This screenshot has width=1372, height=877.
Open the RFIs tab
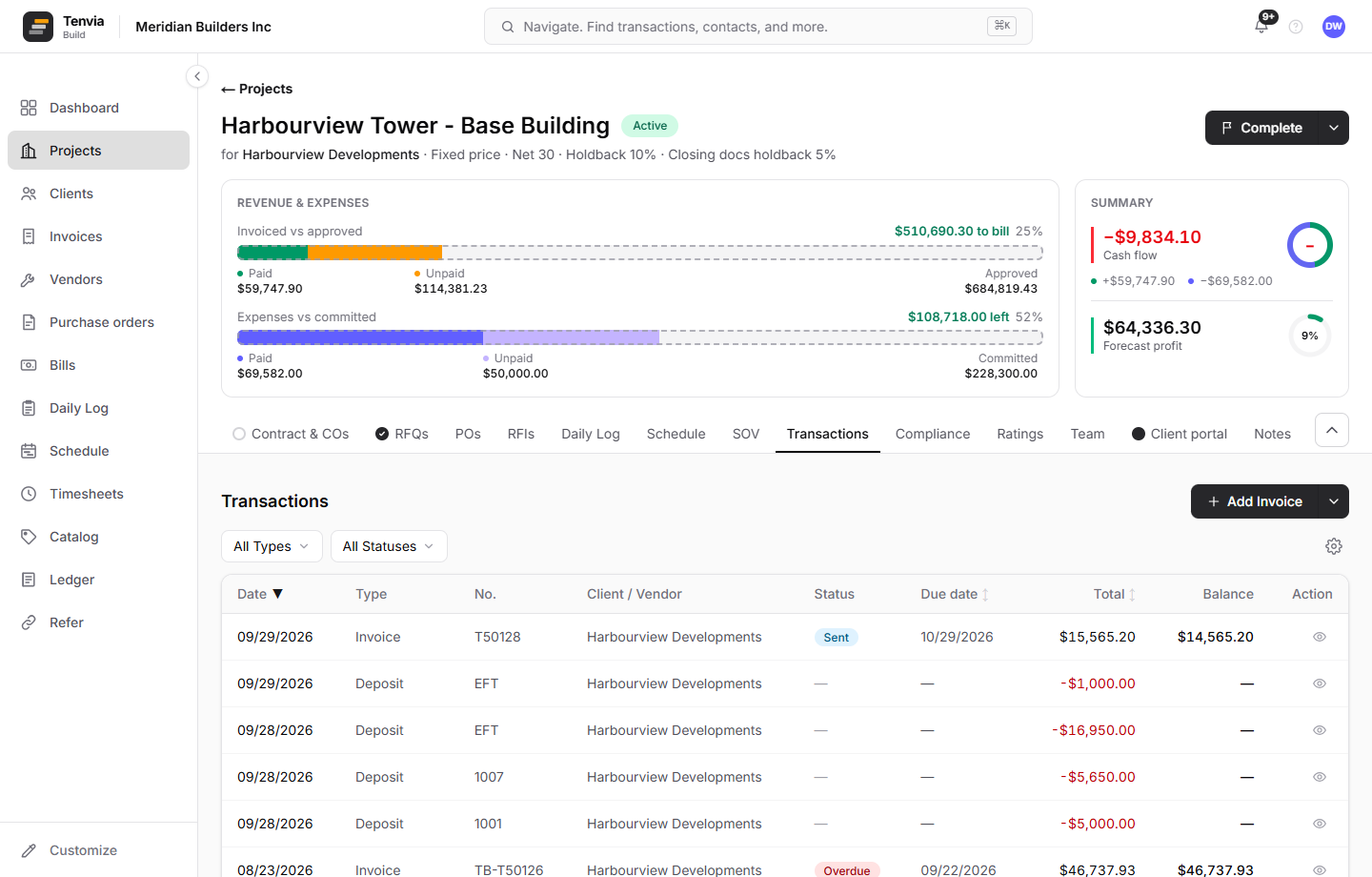click(521, 434)
